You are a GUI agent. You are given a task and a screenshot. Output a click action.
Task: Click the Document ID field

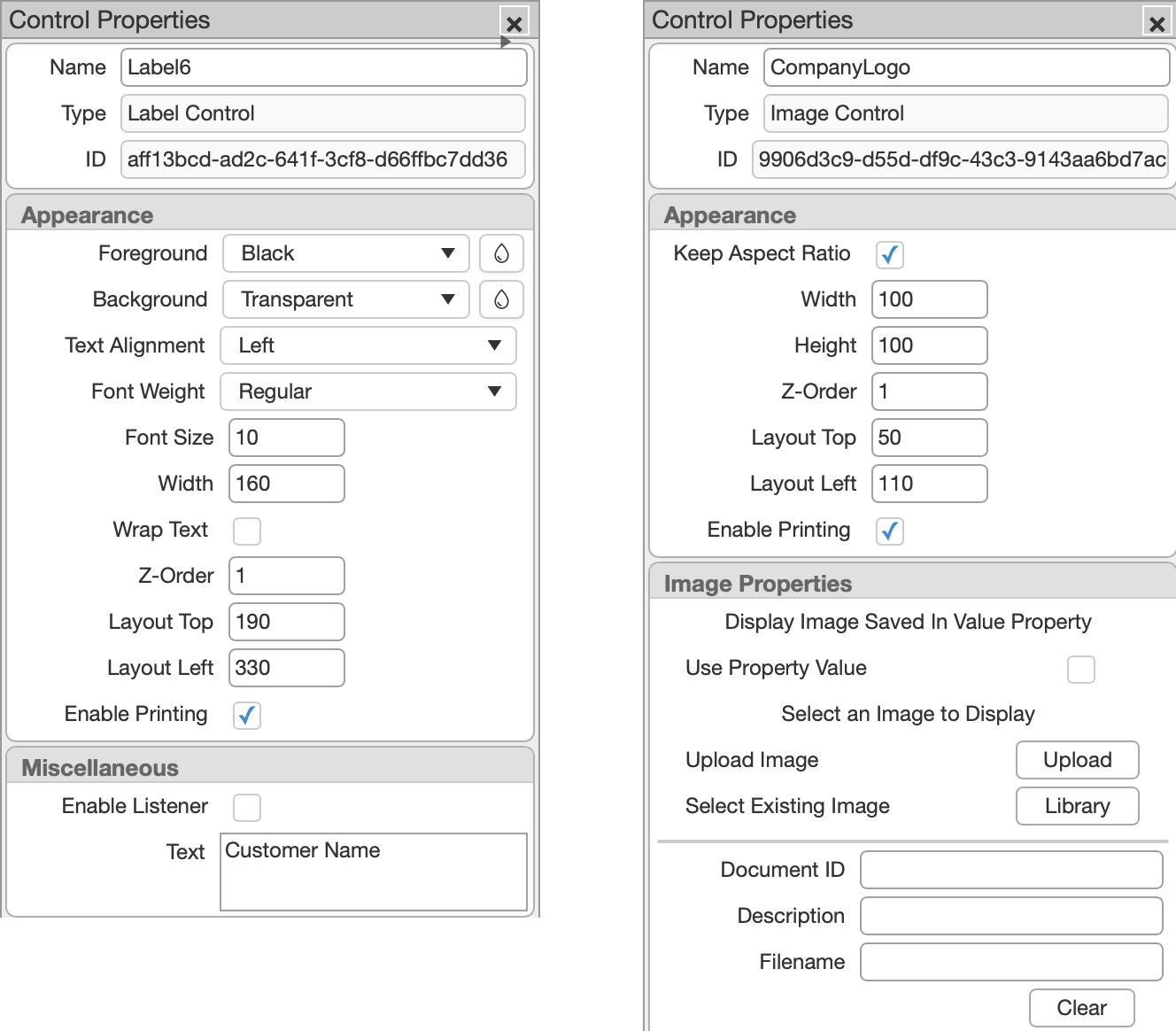tap(1011, 870)
